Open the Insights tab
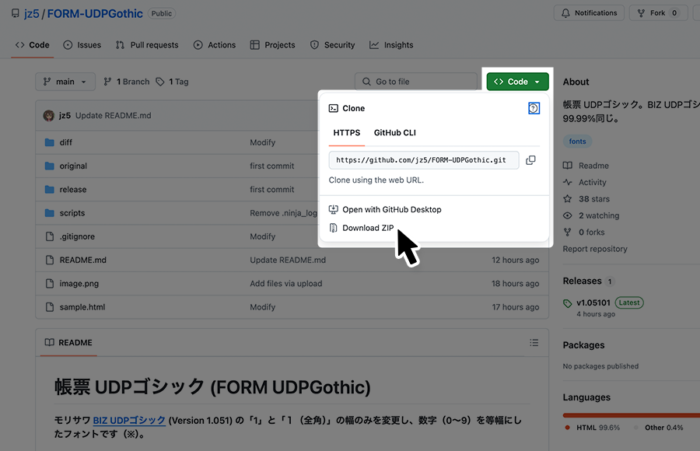 (391, 45)
